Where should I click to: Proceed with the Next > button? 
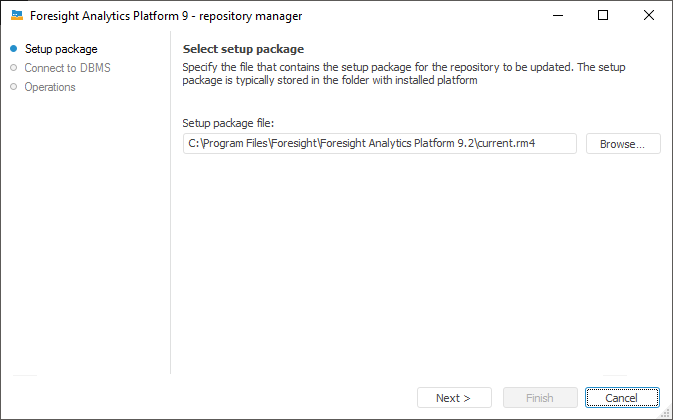coord(454,398)
